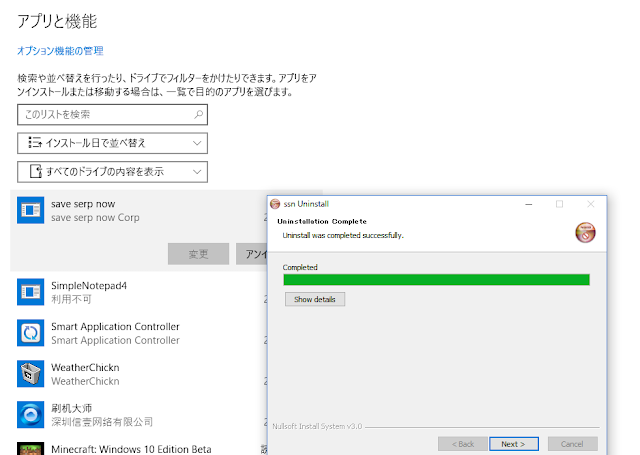Select the WeatherChickn list entry name
The width and height of the screenshot is (640, 455).
pyautogui.click(x=85, y=367)
